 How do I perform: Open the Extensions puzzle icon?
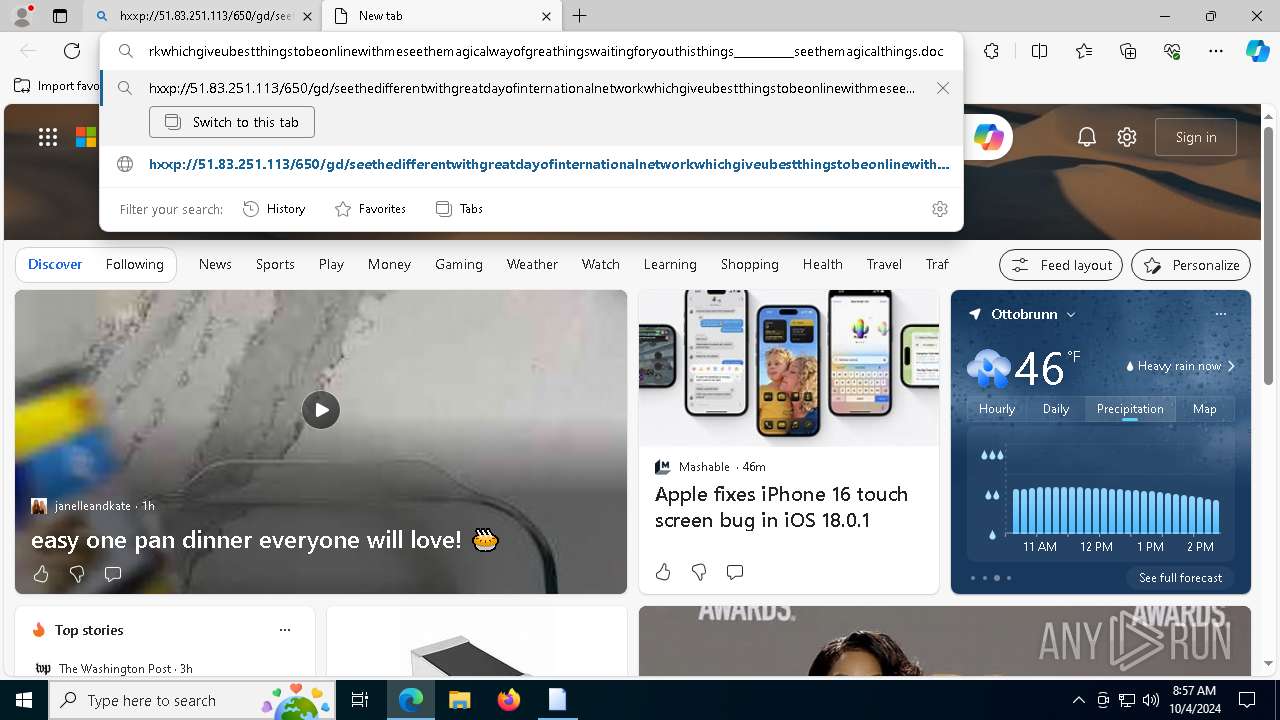(991, 51)
